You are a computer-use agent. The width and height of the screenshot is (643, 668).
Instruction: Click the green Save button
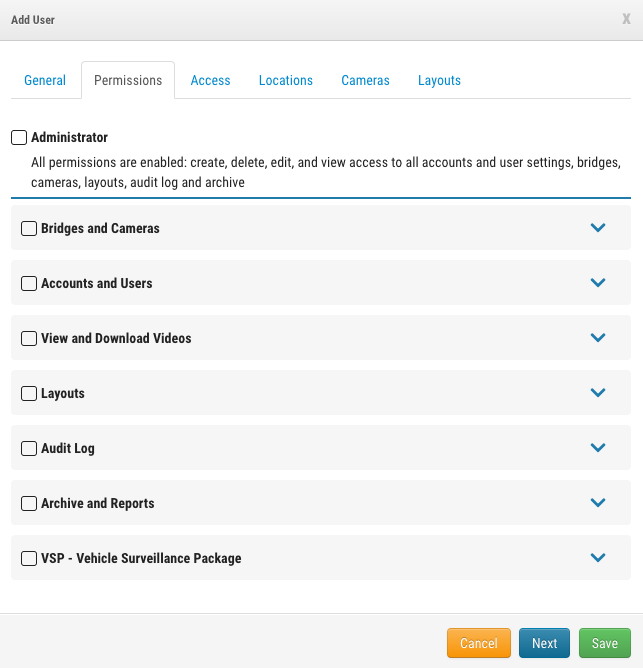(605, 643)
